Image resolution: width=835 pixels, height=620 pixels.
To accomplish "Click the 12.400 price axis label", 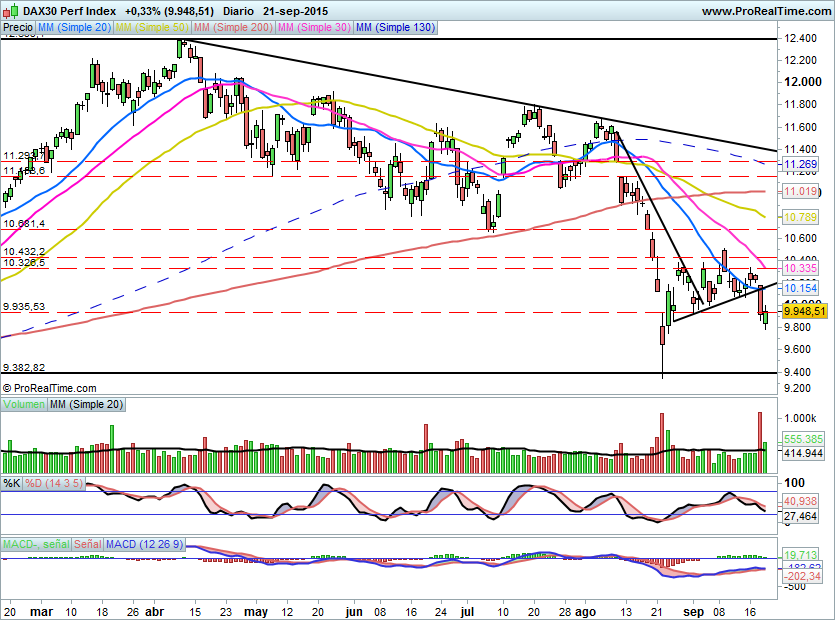I will [800, 38].
